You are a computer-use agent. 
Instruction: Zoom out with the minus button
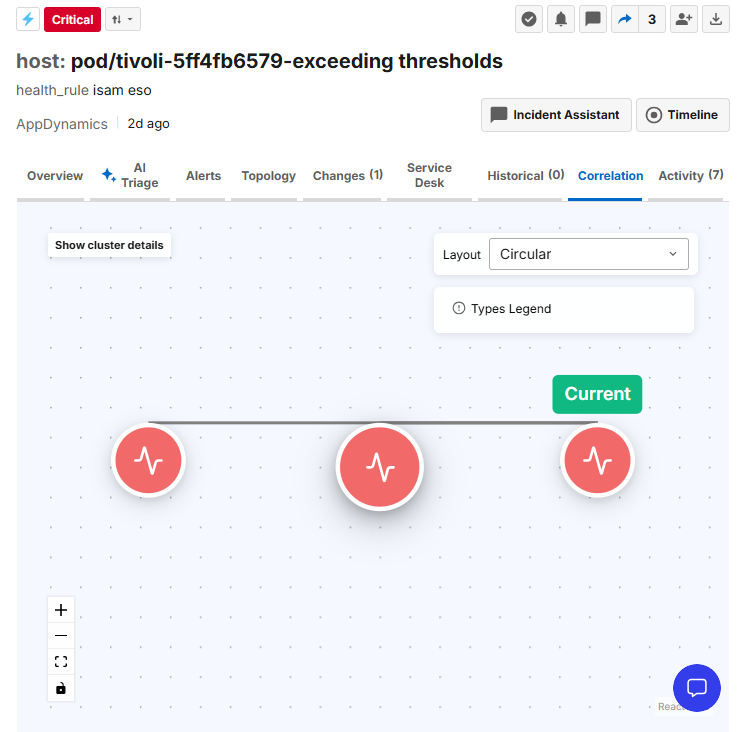61,636
